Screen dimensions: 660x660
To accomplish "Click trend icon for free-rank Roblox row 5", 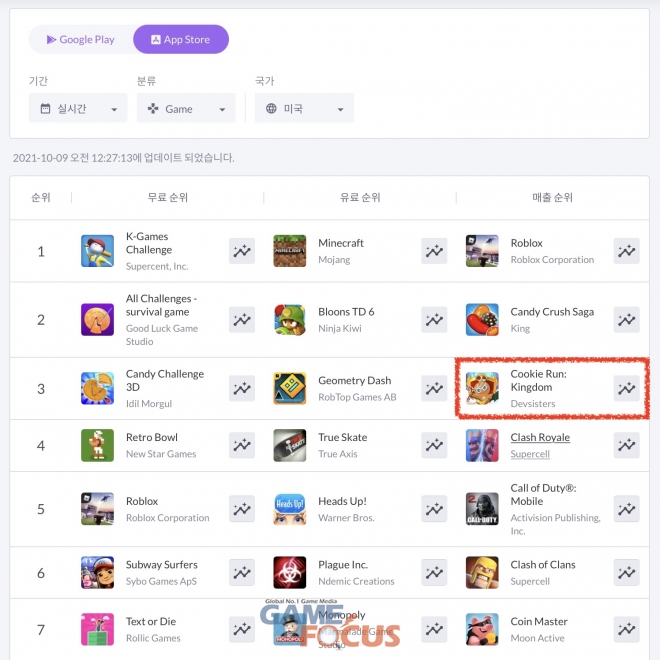I will (x=242, y=509).
